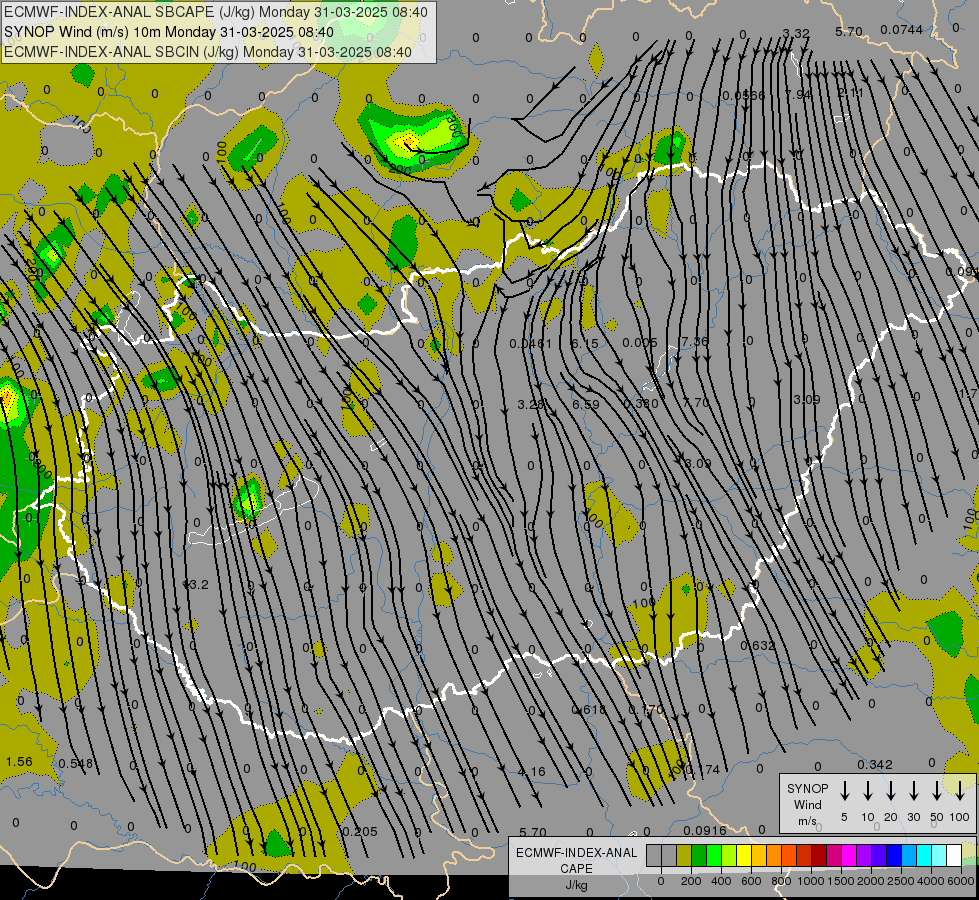Click the 4.16 value on the map
Screen dimensions: 979x900
pos(531,771)
